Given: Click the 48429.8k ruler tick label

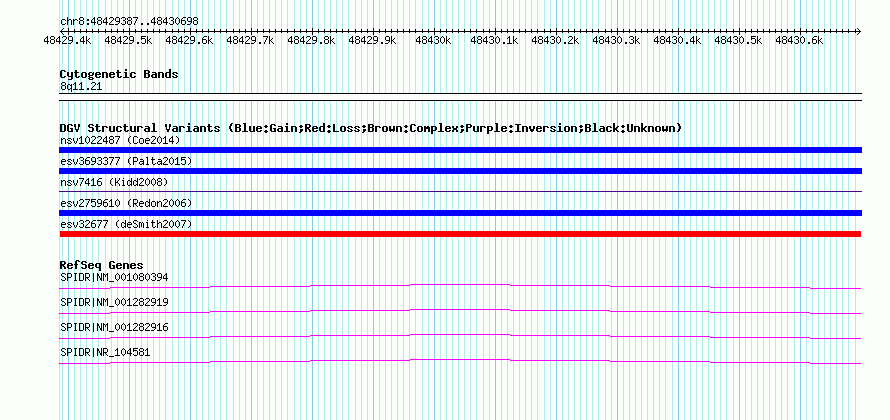Looking at the screenshot, I should pos(311,40).
